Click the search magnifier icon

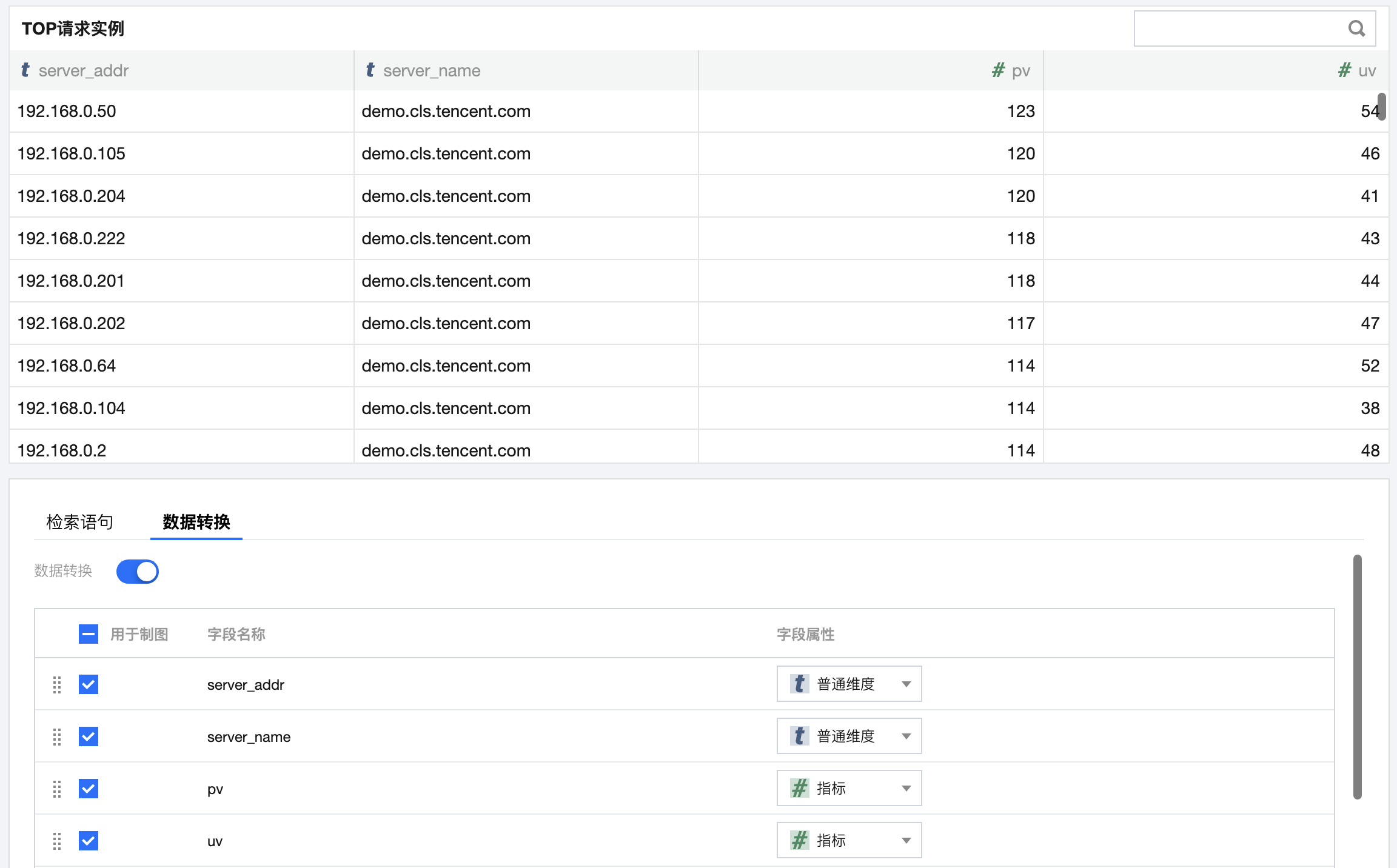1356,28
